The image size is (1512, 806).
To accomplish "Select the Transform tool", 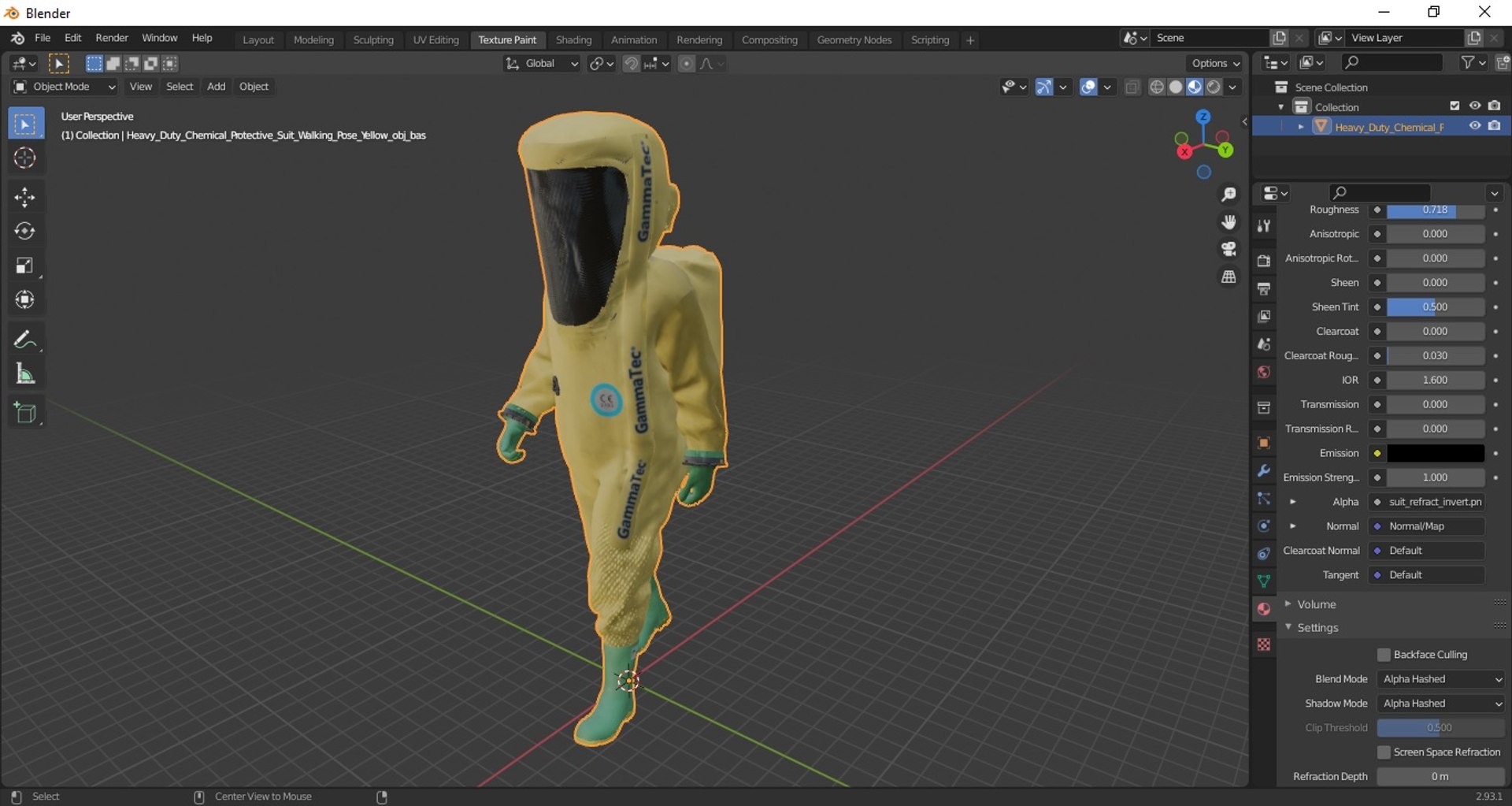I will [x=25, y=299].
